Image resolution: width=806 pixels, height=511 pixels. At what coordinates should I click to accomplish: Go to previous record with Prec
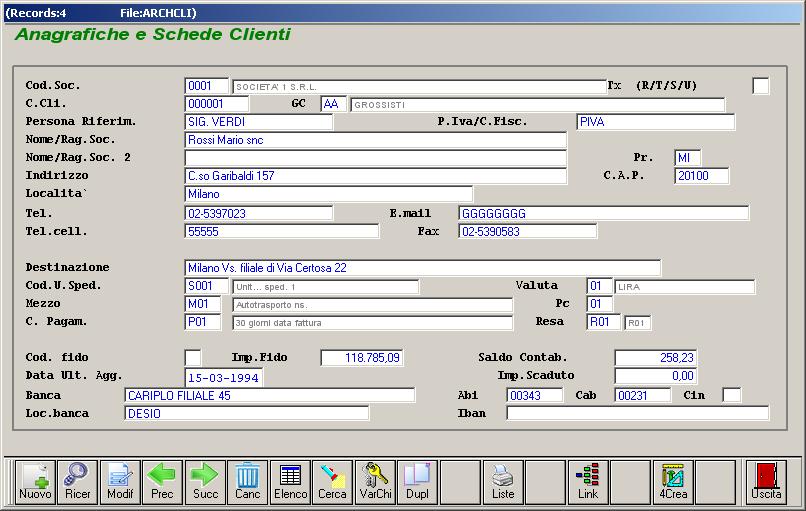[162, 482]
